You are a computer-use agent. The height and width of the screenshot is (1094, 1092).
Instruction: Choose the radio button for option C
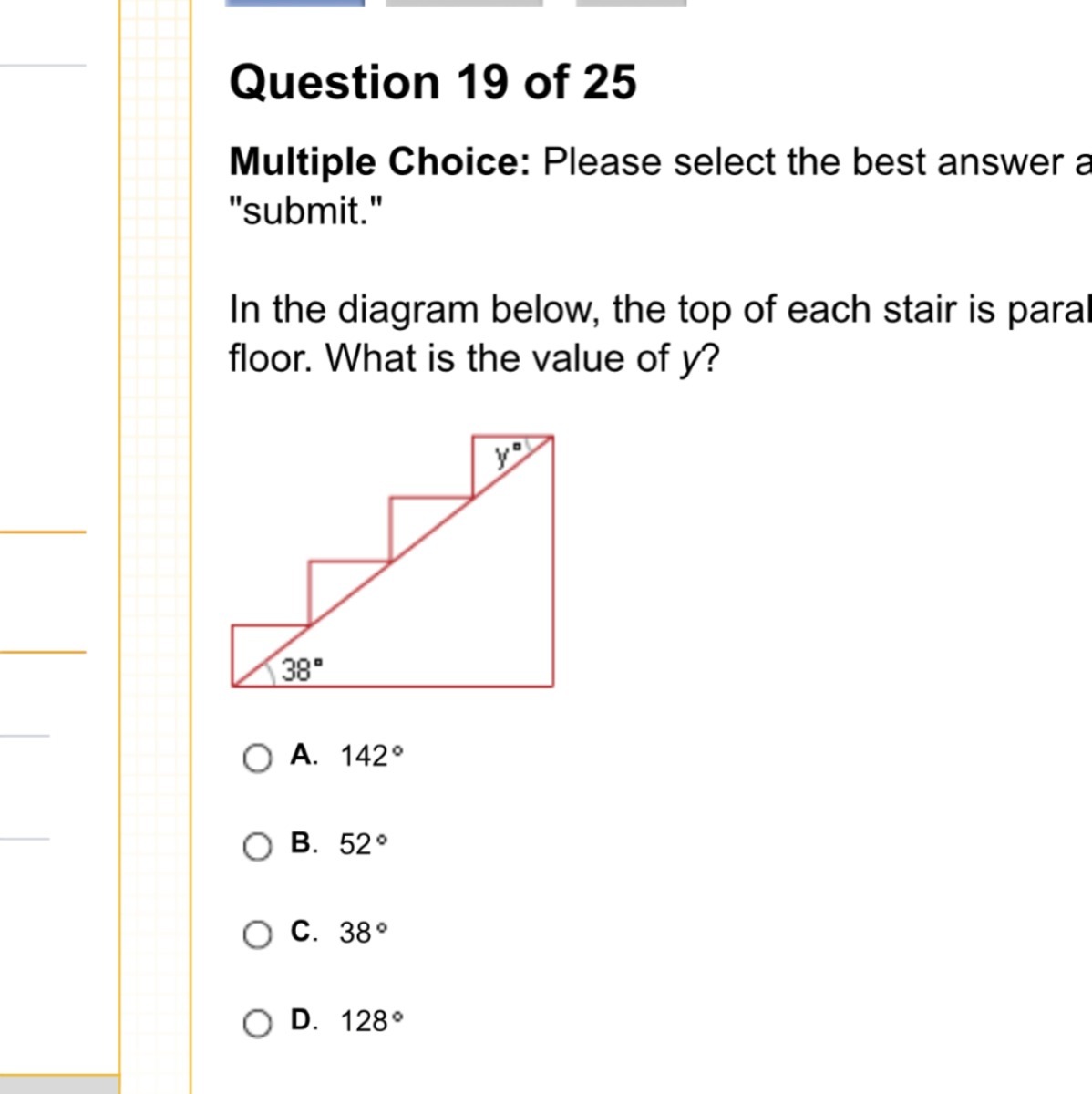point(257,934)
